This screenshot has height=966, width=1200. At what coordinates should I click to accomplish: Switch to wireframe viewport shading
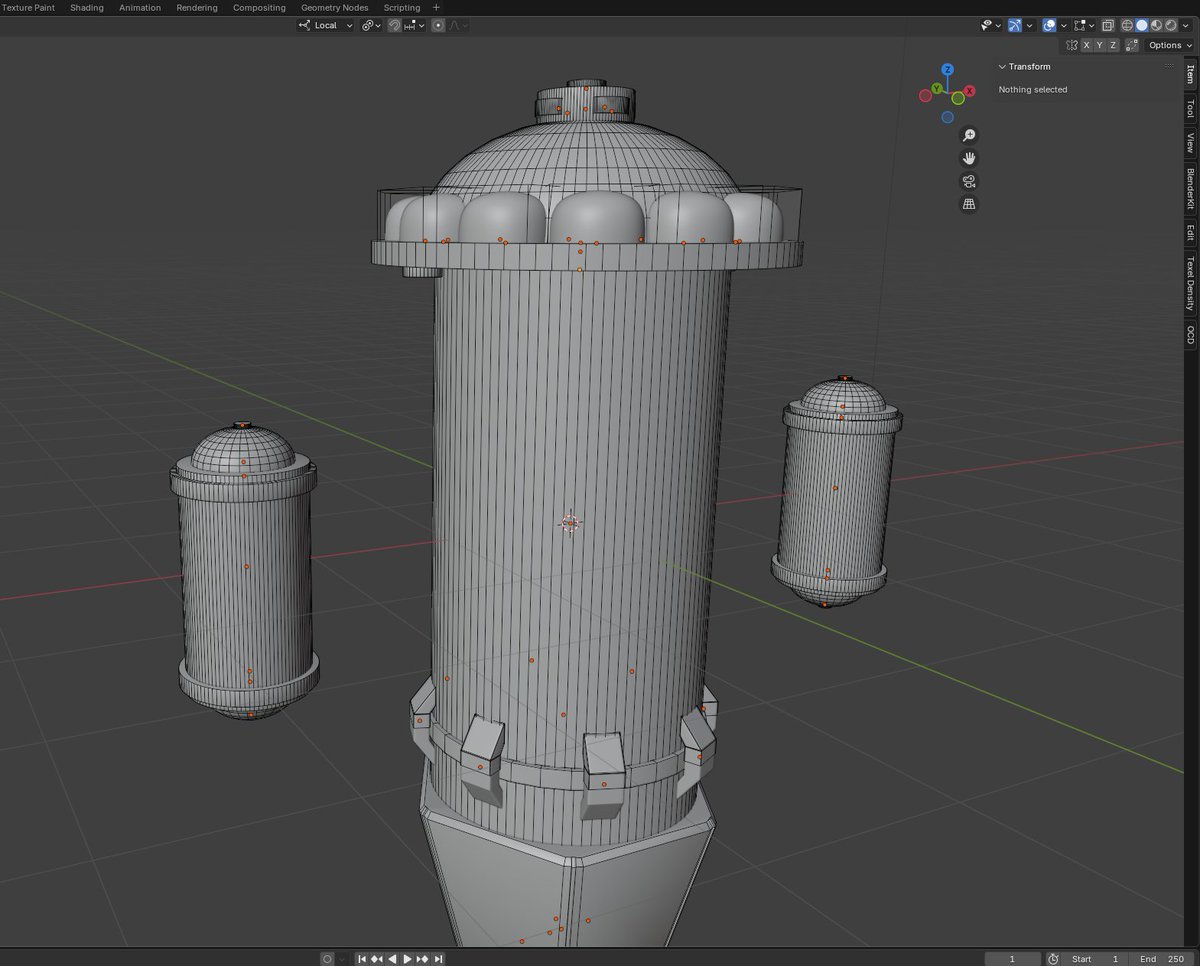(1127, 25)
